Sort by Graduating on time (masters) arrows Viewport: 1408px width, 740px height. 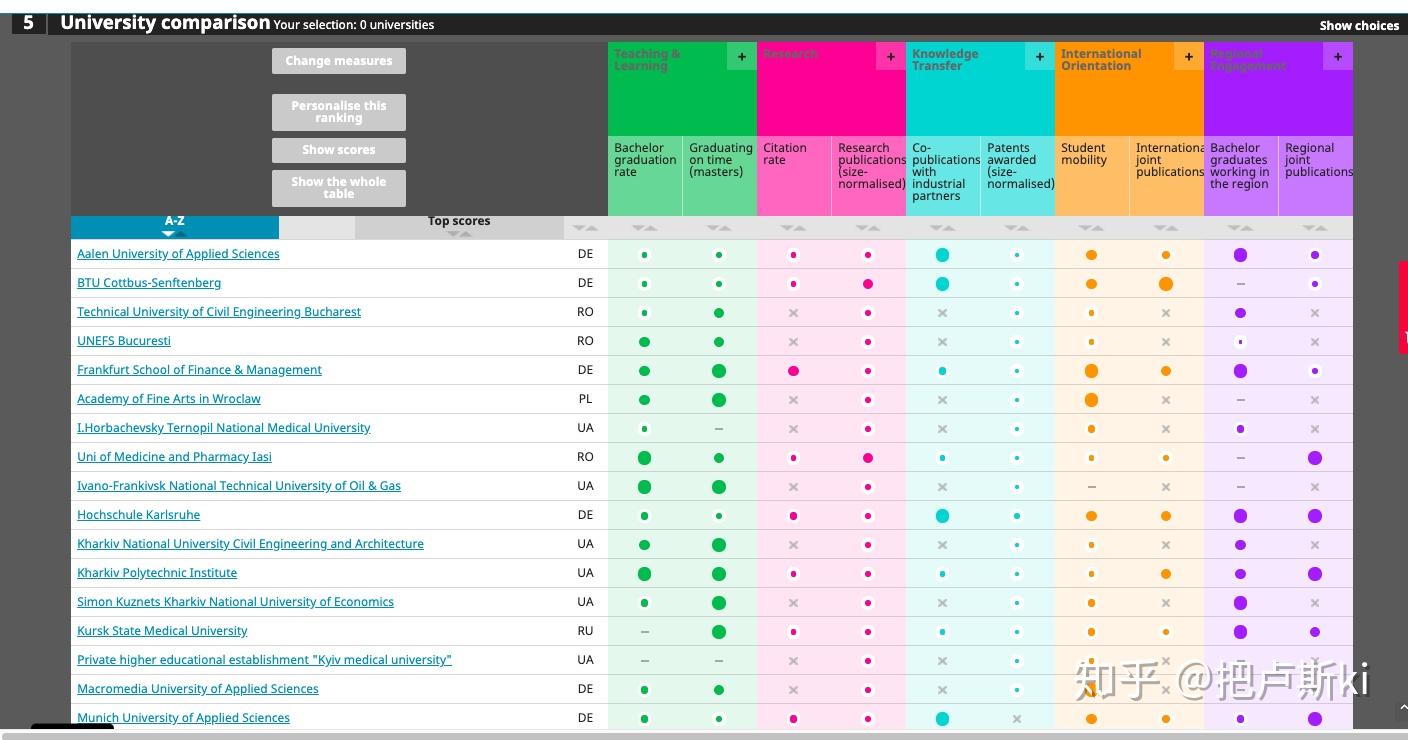[x=719, y=228]
